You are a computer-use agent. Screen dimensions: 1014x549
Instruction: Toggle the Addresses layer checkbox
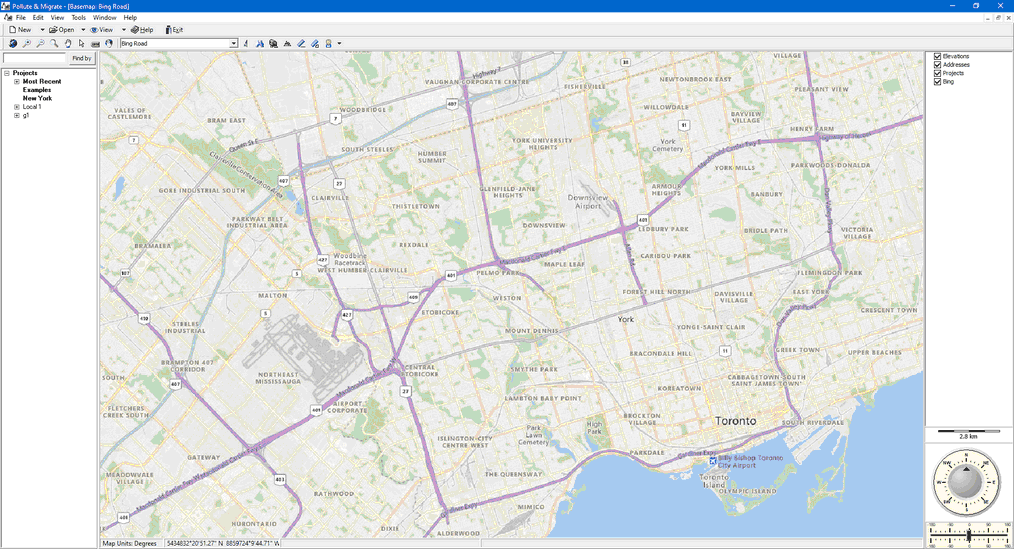pos(937,65)
